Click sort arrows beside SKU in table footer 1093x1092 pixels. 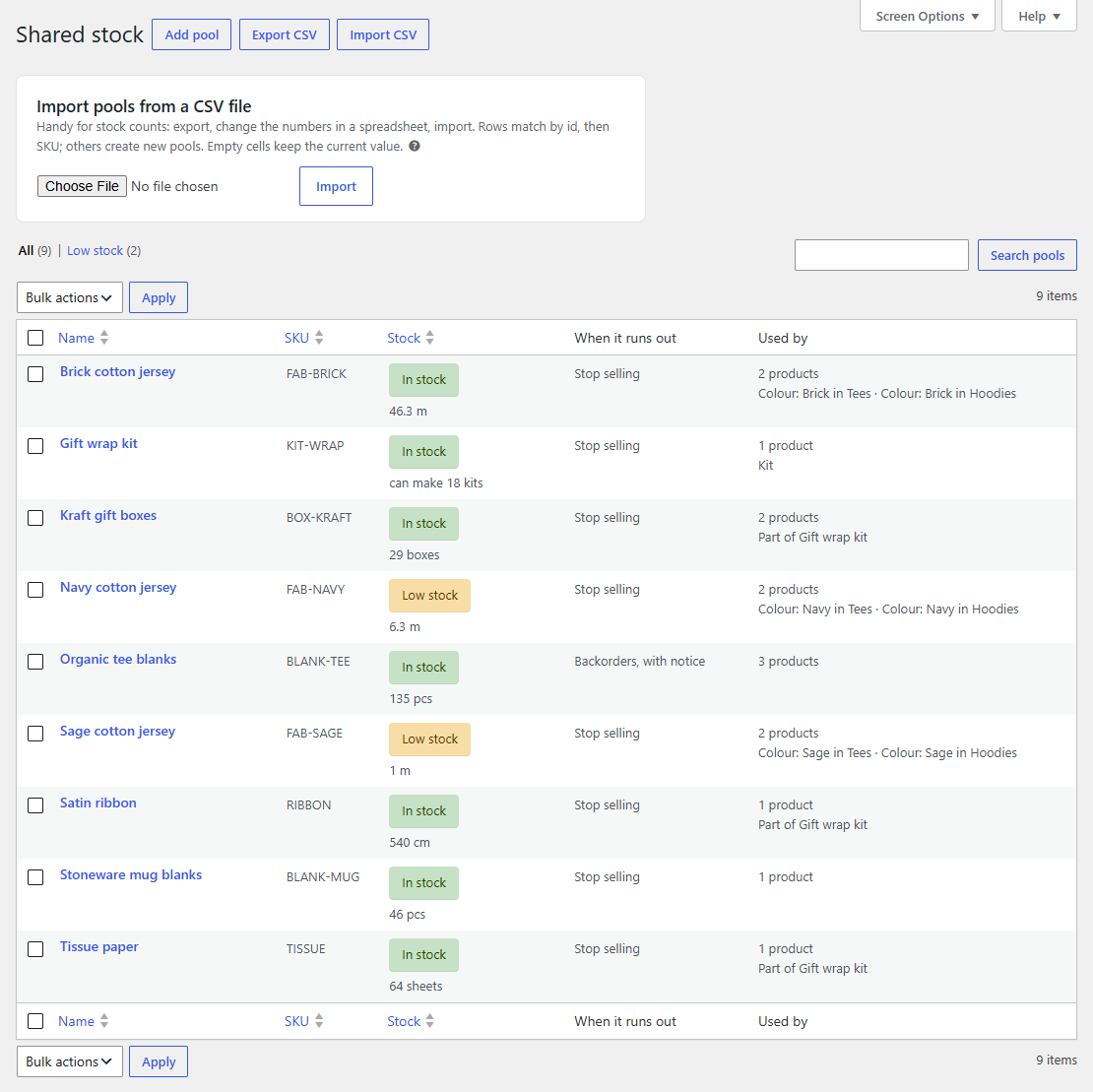pyautogui.click(x=319, y=1021)
